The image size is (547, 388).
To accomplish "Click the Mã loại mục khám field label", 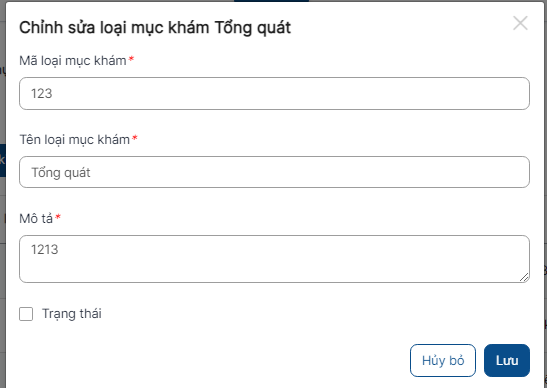I will pyautogui.click(x=73, y=61).
